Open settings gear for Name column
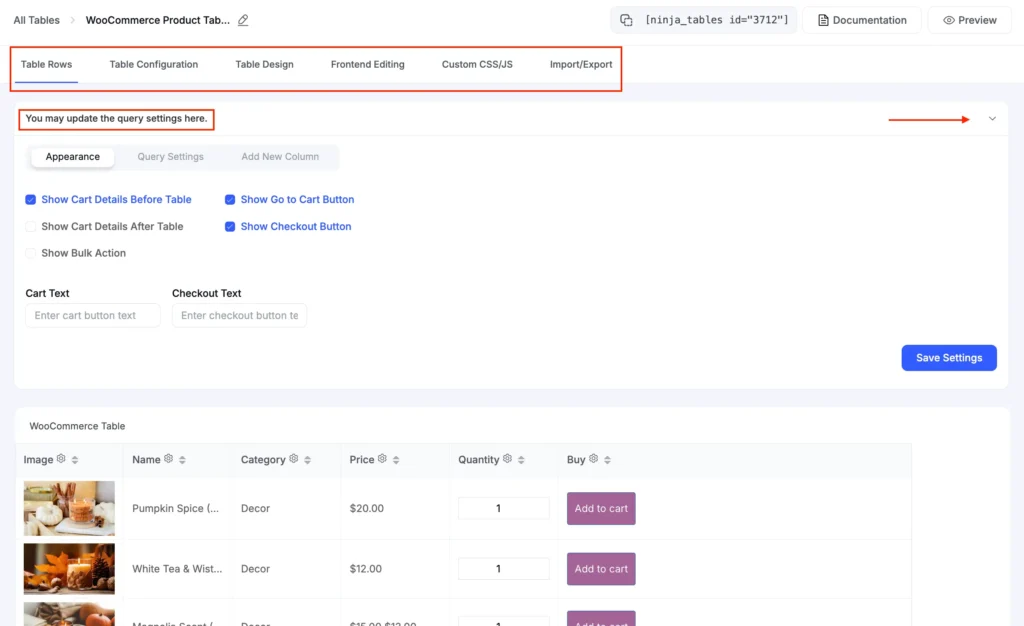This screenshot has height=626, width=1024. pyautogui.click(x=168, y=459)
